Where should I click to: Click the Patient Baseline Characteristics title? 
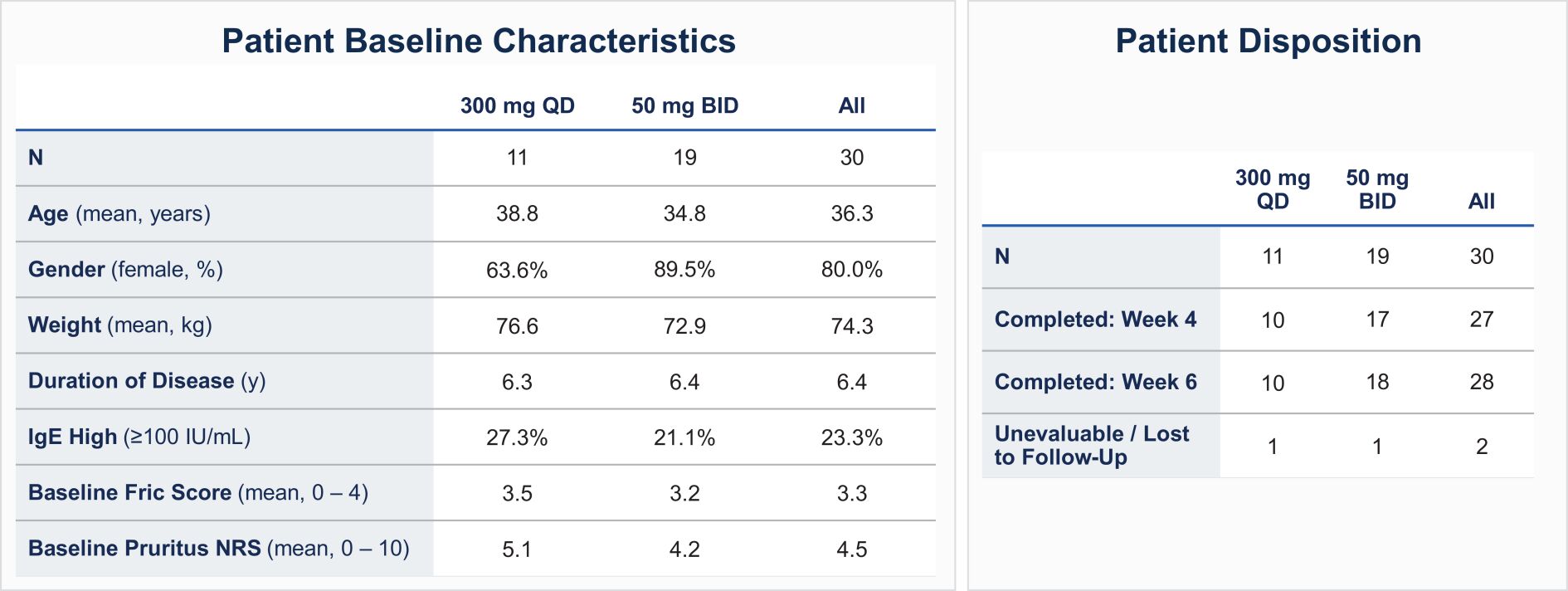click(479, 42)
